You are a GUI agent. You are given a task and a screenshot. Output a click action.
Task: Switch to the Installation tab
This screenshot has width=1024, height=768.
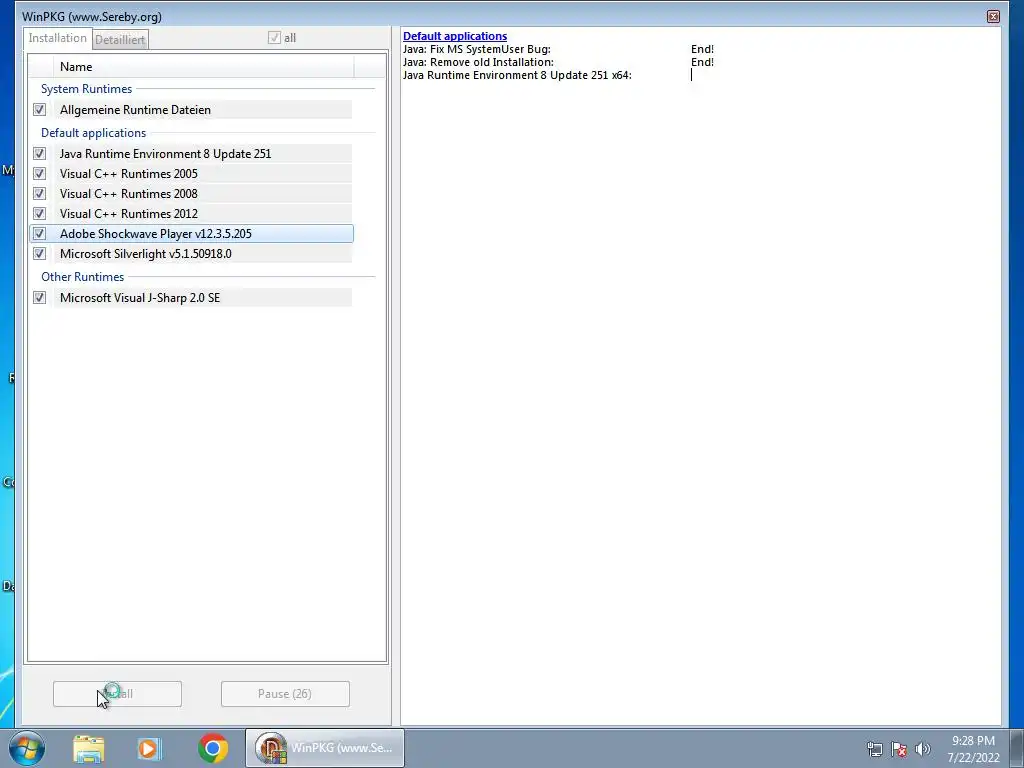pyautogui.click(x=57, y=38)
